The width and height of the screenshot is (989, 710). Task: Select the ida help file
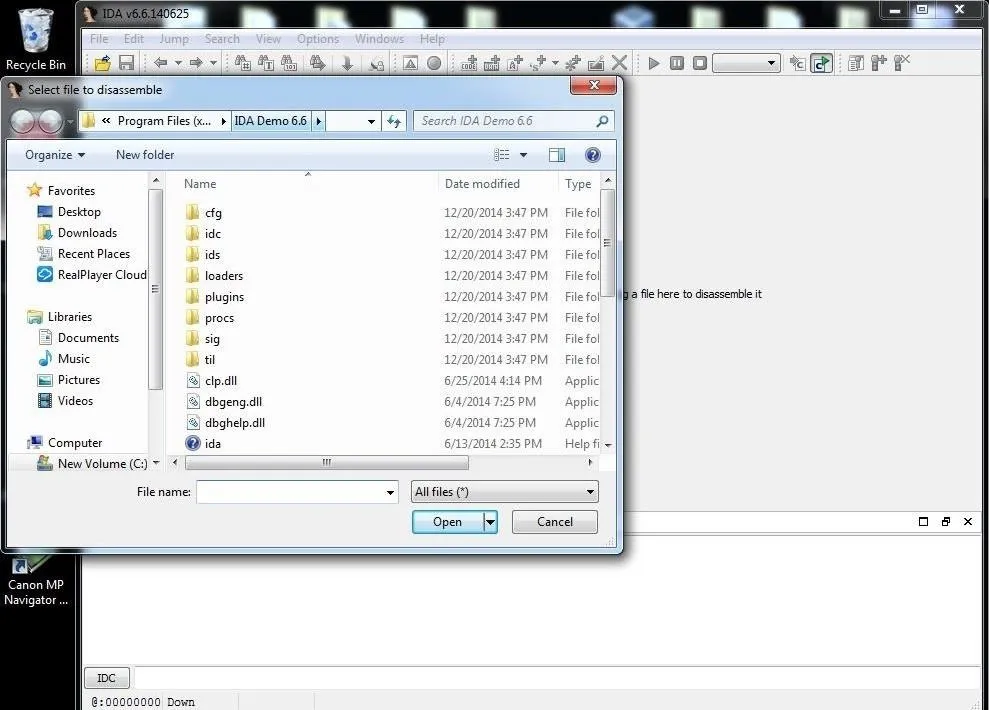[213, 444]
